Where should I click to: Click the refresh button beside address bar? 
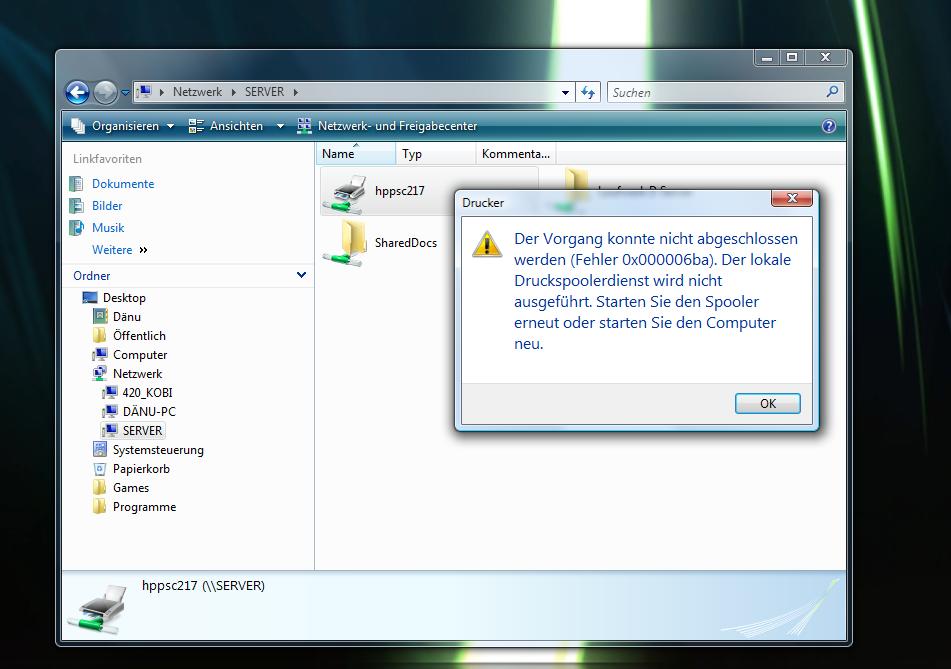pos(588,92)
